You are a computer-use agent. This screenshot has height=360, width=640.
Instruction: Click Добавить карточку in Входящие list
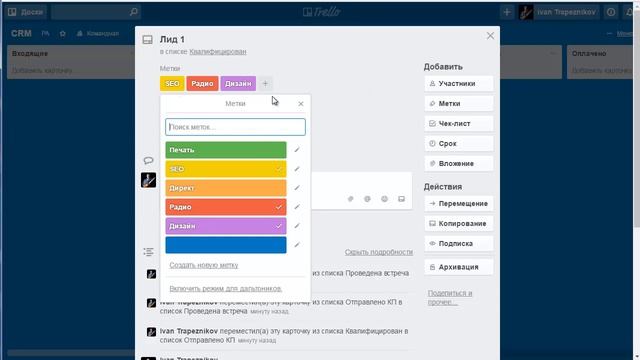pos(42,70)
